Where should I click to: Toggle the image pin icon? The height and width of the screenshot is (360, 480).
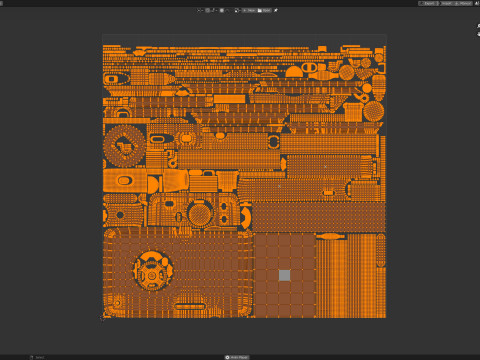point(276,10)
